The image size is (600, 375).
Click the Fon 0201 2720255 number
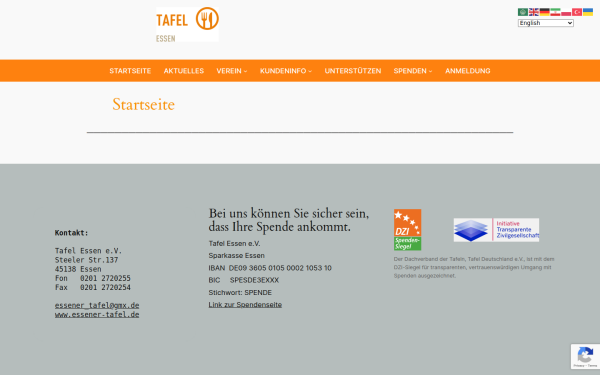(93, 278)
